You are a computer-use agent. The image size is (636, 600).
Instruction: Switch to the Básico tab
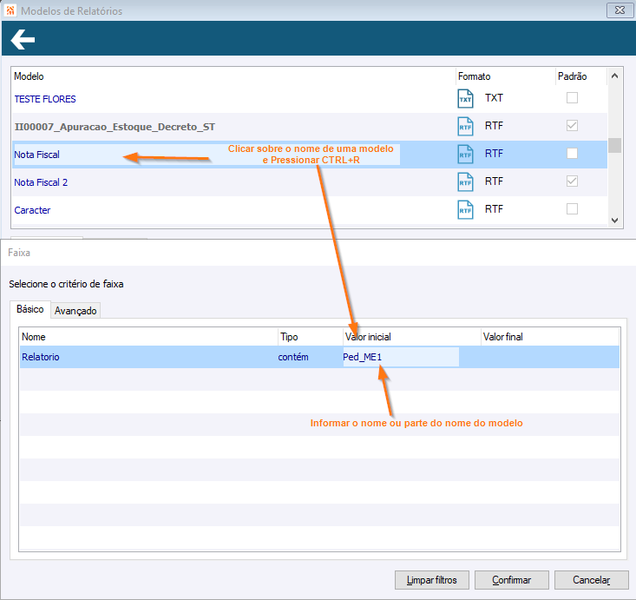(30, 309)
